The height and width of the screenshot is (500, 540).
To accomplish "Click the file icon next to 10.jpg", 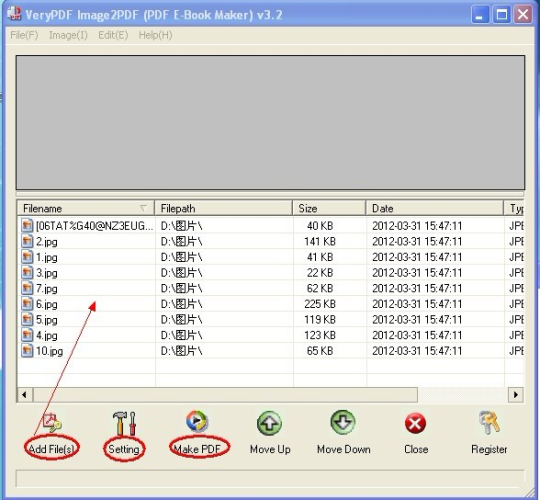I will click(27, 351).
